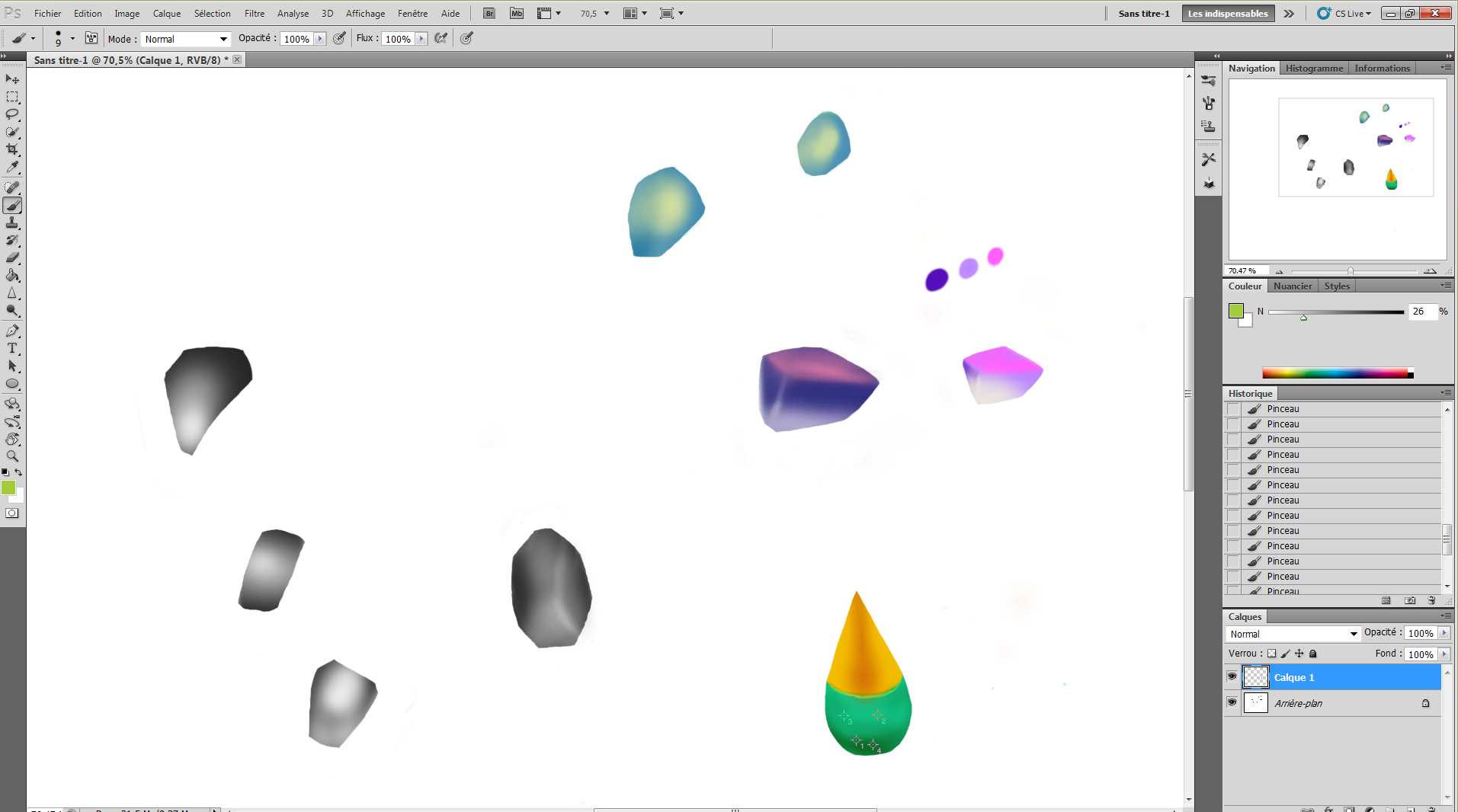
Task: Enable the lock position toggle in Calques
Action: pyautogui.click(x=1299, y=654)
